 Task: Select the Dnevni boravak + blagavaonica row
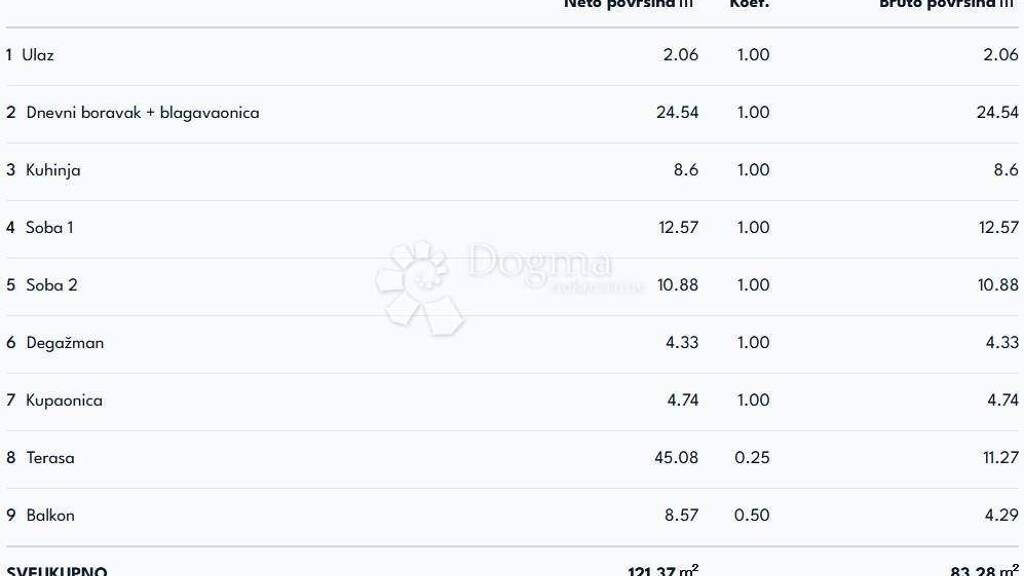tap(142, 113)
